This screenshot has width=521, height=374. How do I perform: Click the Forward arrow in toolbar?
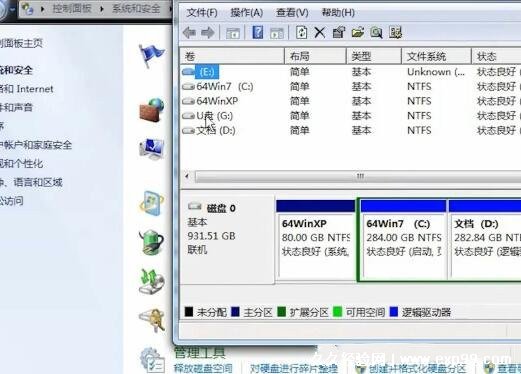[208, 33]
